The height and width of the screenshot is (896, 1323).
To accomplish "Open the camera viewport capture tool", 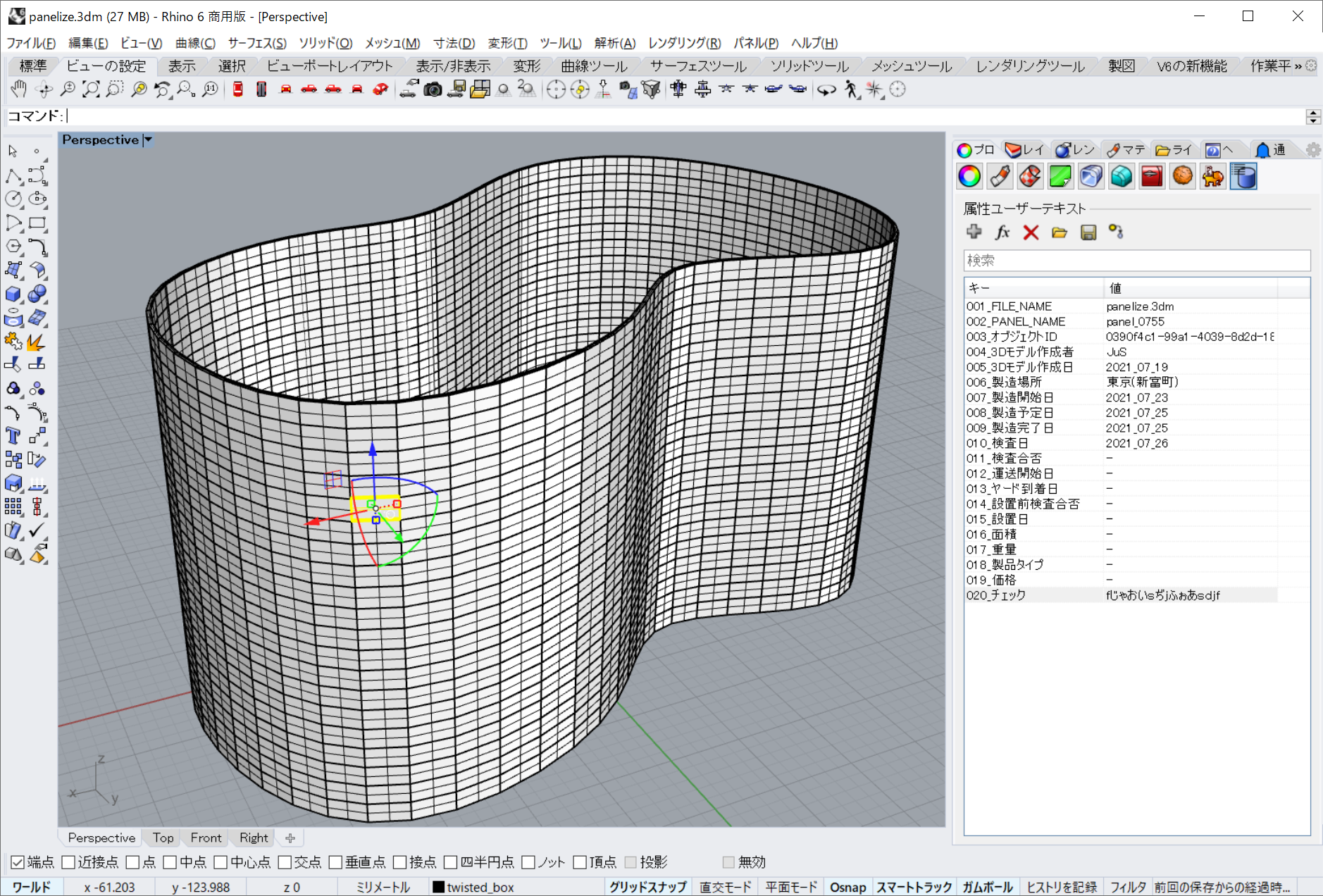I will tap(434, 89).
